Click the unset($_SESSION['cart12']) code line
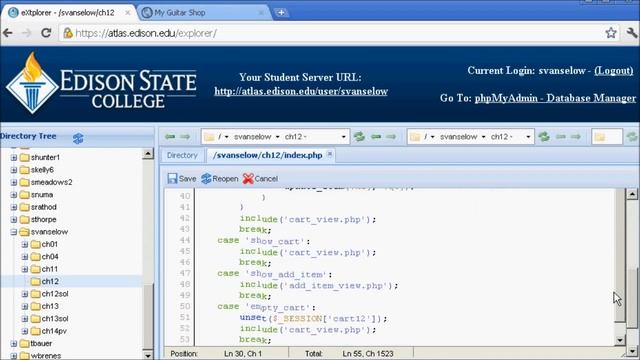This screenshot has width=640, height=360. coord(313,318)
